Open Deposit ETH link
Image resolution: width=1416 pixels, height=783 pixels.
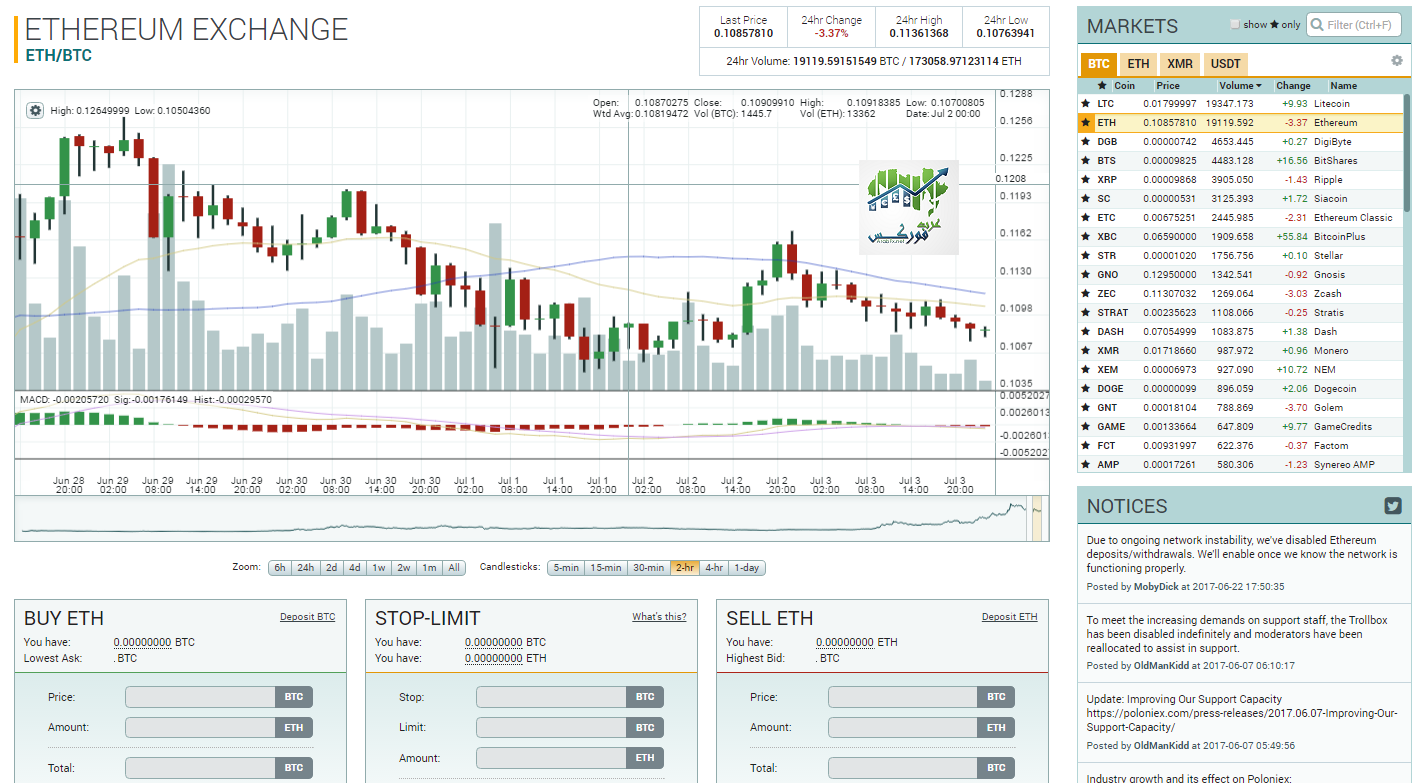pos(1009,617)
